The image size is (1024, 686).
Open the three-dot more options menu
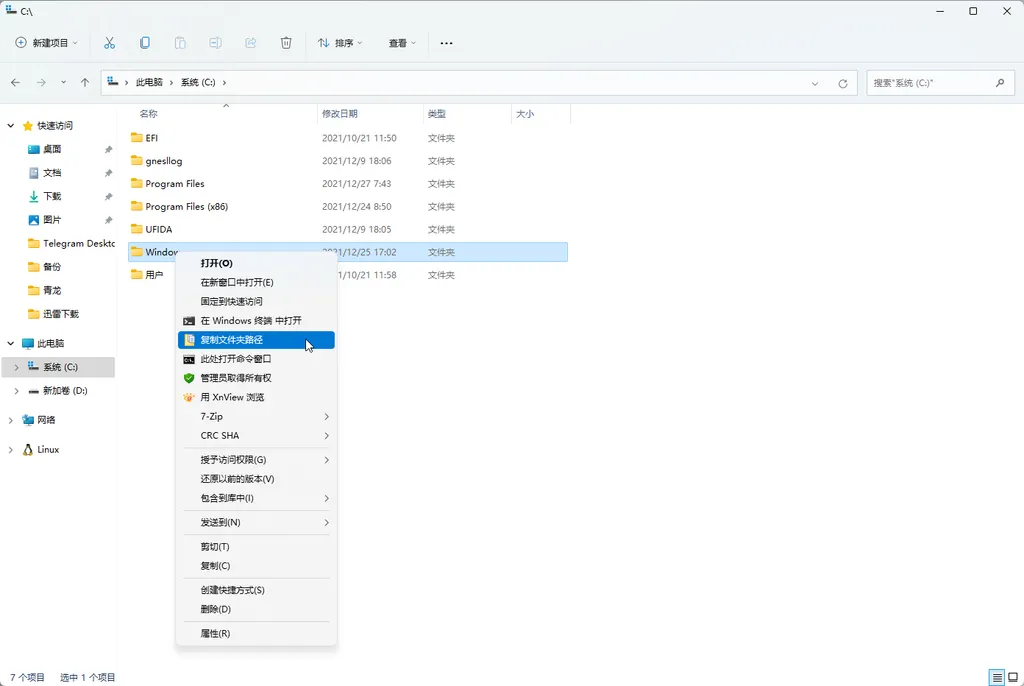point(446,43)
